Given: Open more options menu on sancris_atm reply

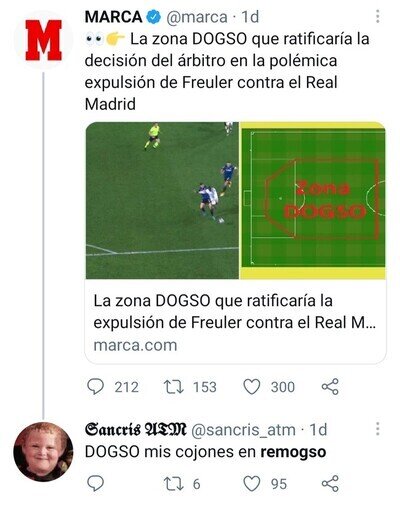Looking at the screenshot, I should pos(378,429).
